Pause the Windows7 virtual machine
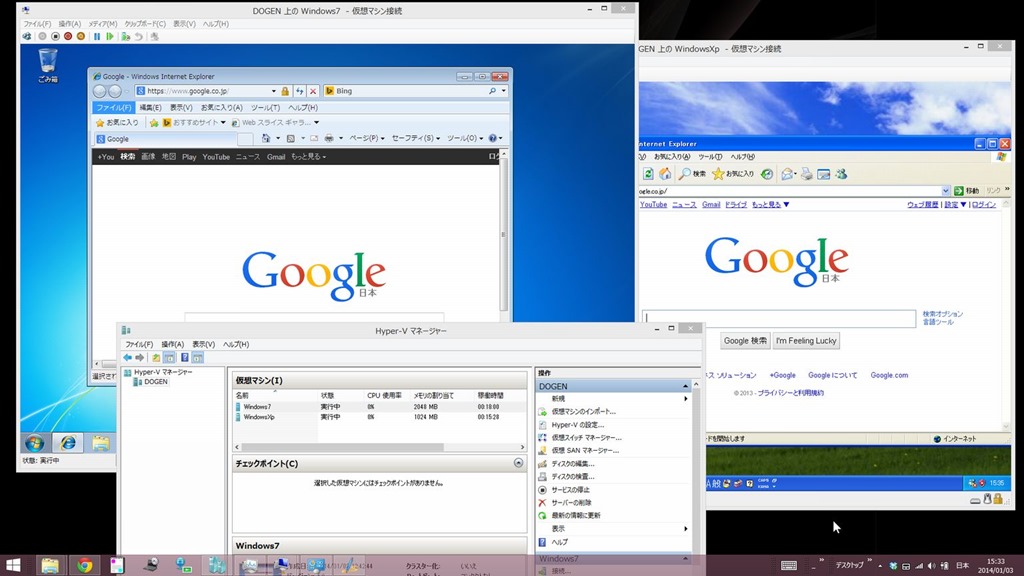The image size is (1024, 576). (x=97, y=36)
